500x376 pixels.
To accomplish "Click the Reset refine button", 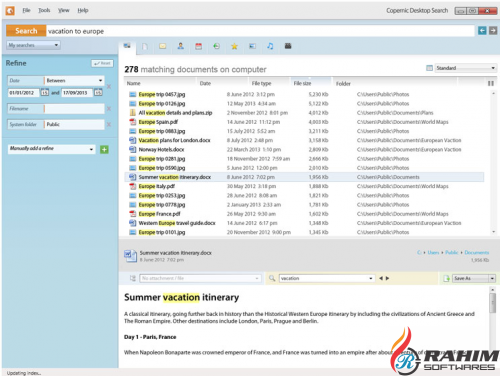I will click(102, 63).
